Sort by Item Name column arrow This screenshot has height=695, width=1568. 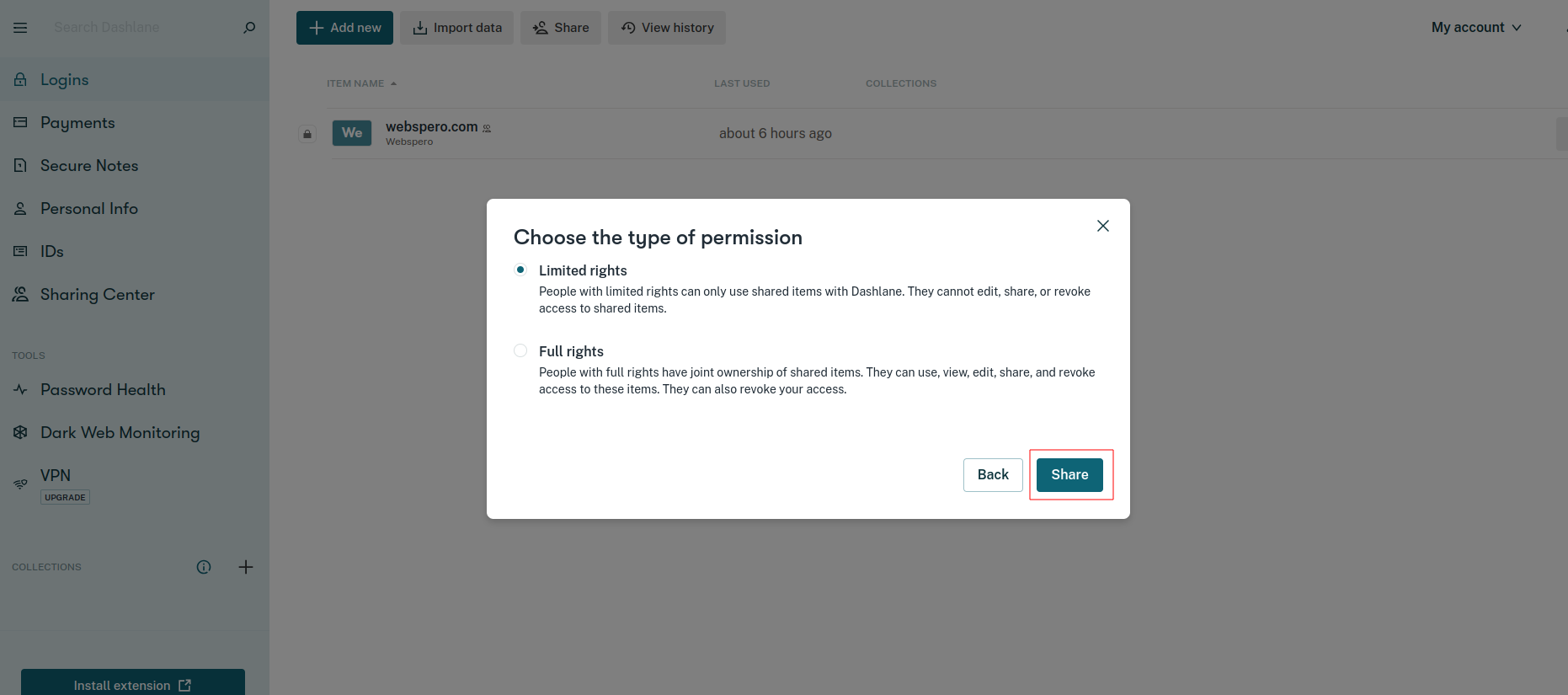pos(393,83)
